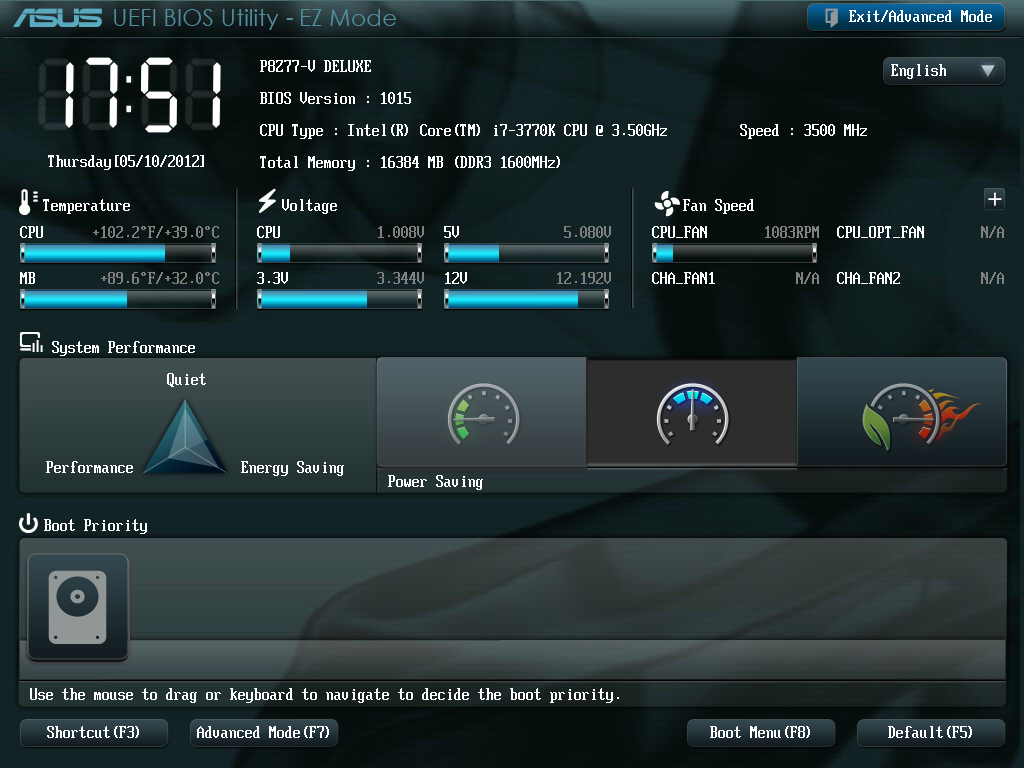Click the 3.344V voltage reading
Screen dimensions: 1024x768
[400, 279]
